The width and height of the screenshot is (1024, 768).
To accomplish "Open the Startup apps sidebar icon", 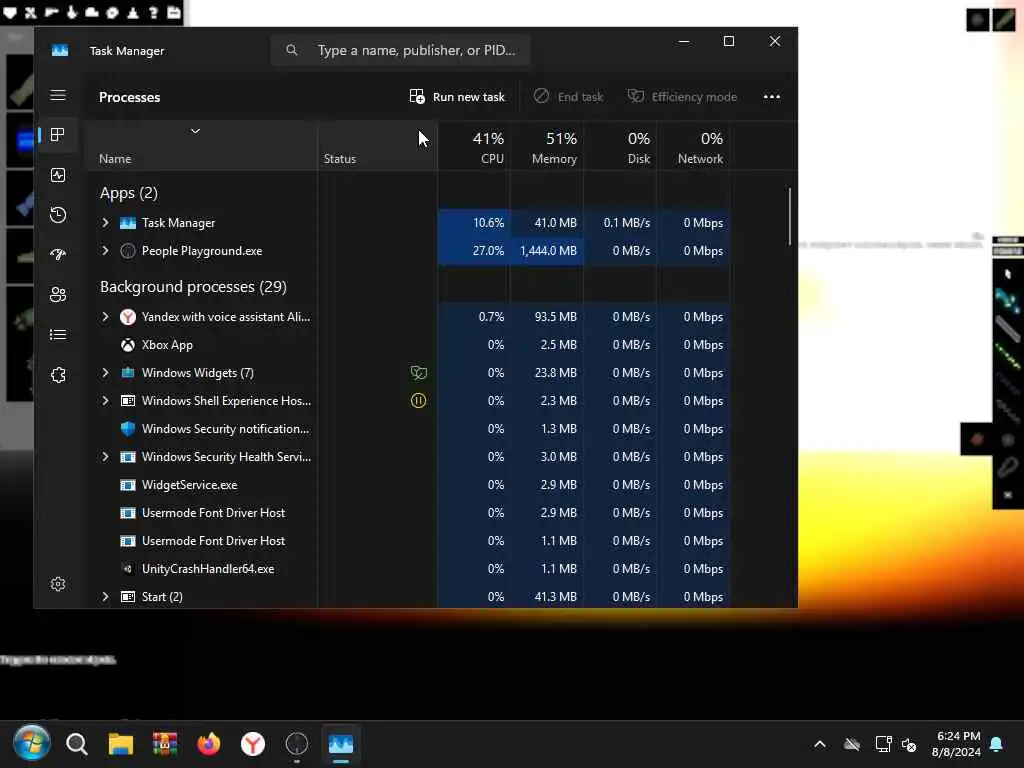I will pos(58,255).
